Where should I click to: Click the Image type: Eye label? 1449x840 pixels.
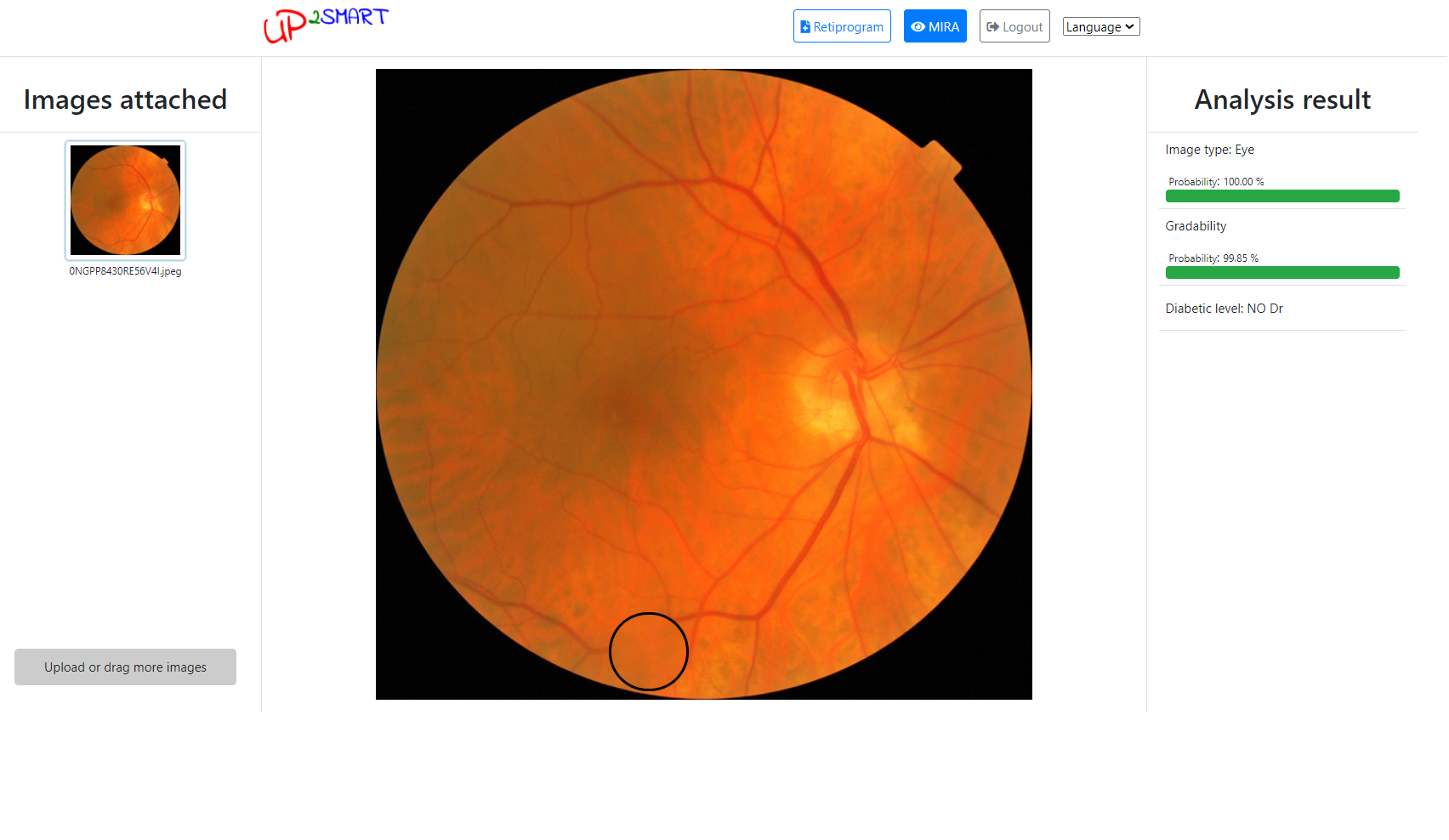[x=1209, y=150]
